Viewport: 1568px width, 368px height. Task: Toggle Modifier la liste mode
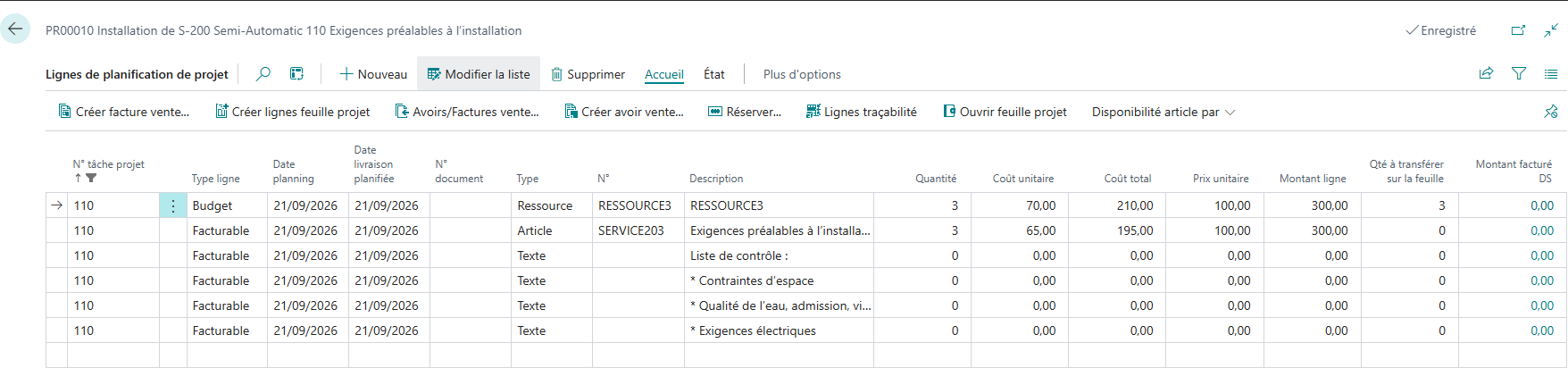[479, 74]
